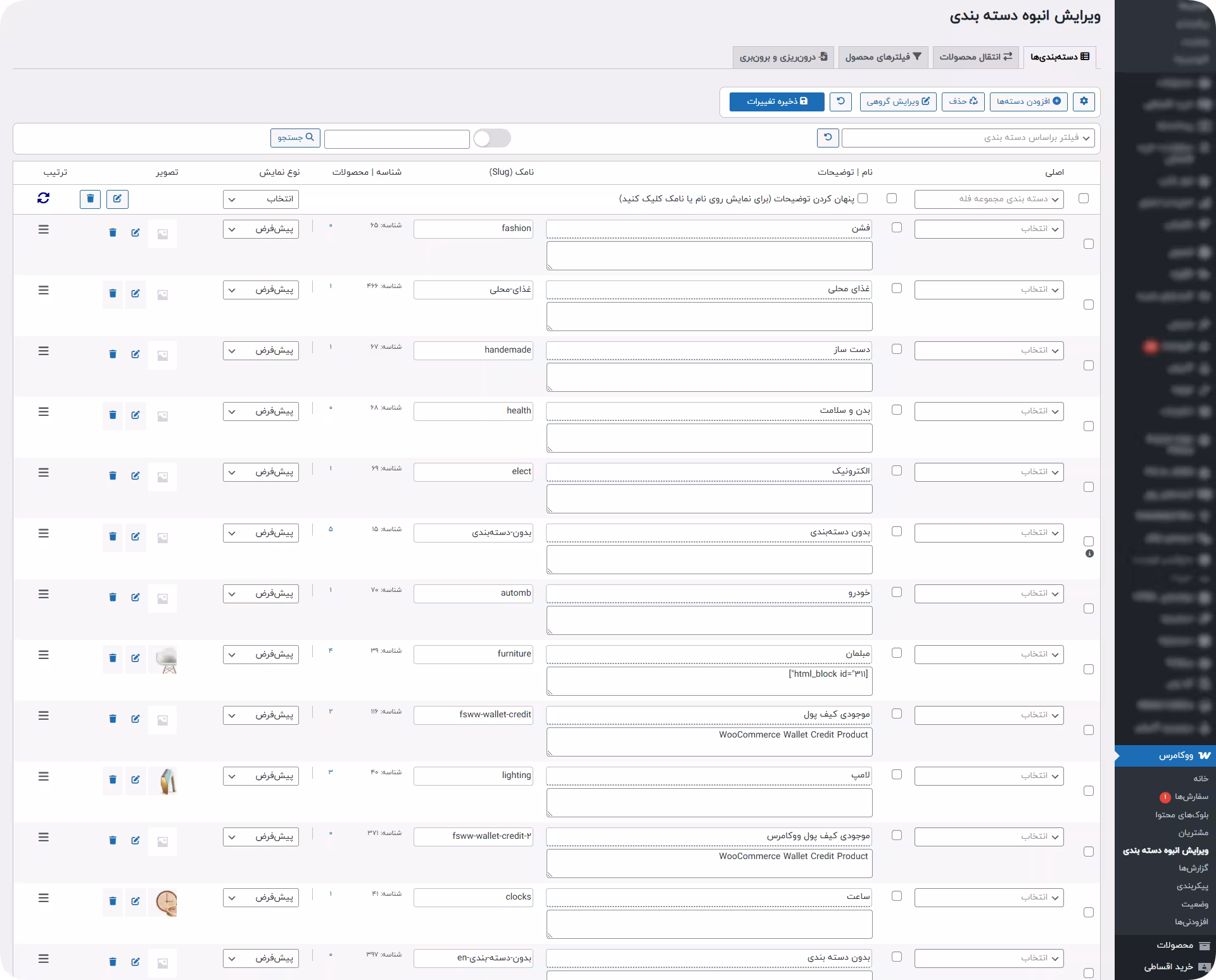The image size is (1216, 980).
Task: Delete the lighting category row
Action: pyautogui.click(x=113, y=780)
